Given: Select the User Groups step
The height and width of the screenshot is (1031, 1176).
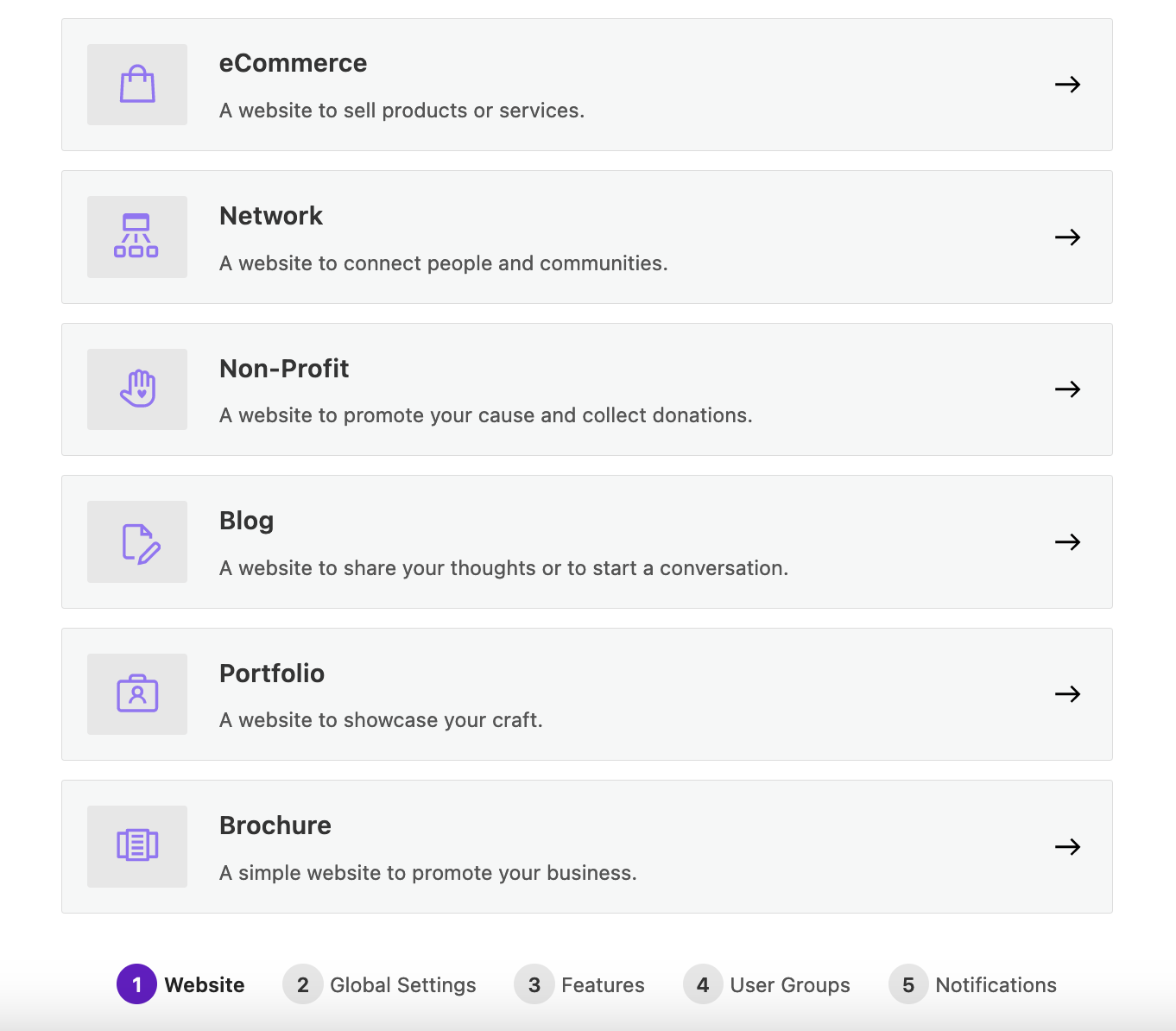Looking at the screenshot, I should click(767, 984).
